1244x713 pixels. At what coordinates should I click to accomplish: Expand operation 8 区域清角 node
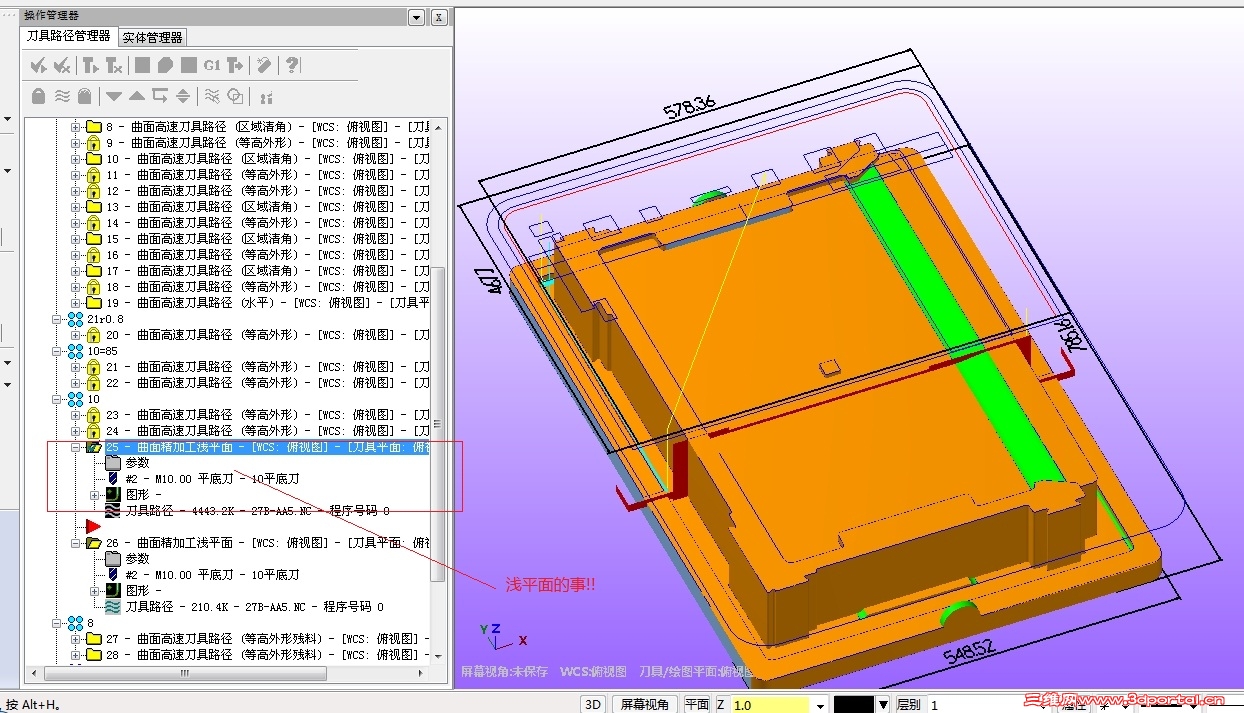click(x=75, y=127)
